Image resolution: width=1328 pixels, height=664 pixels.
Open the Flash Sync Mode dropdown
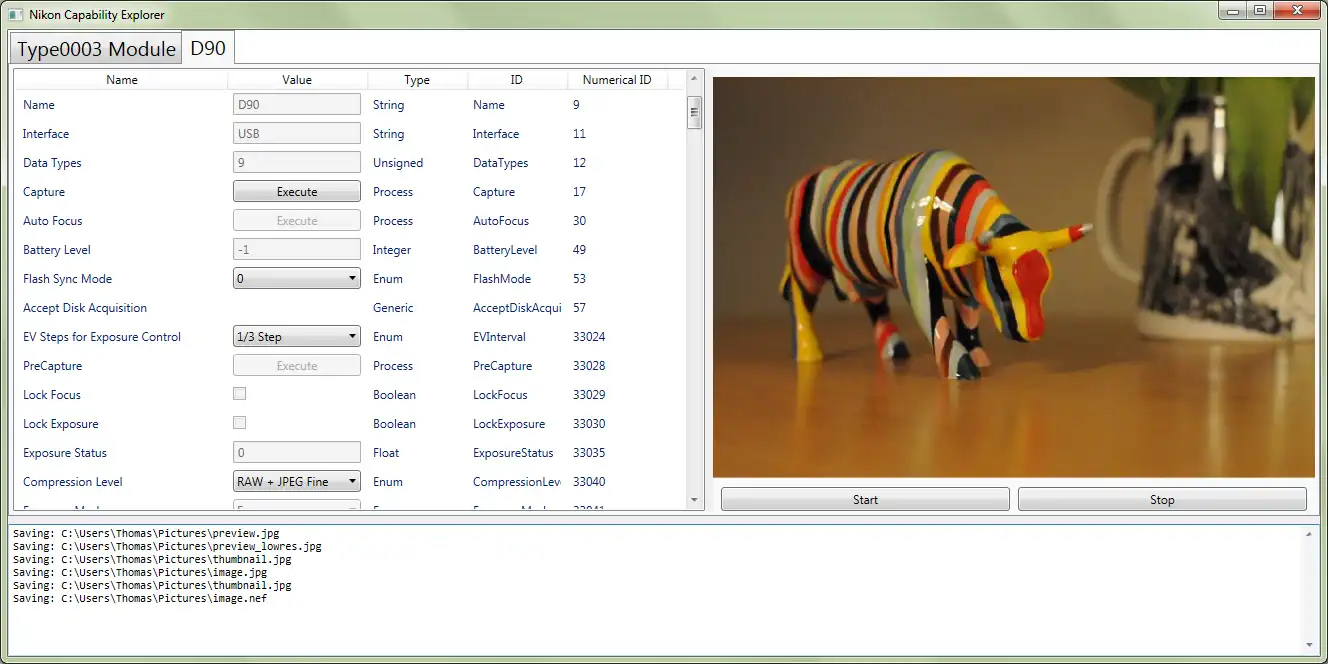[297, 278]
